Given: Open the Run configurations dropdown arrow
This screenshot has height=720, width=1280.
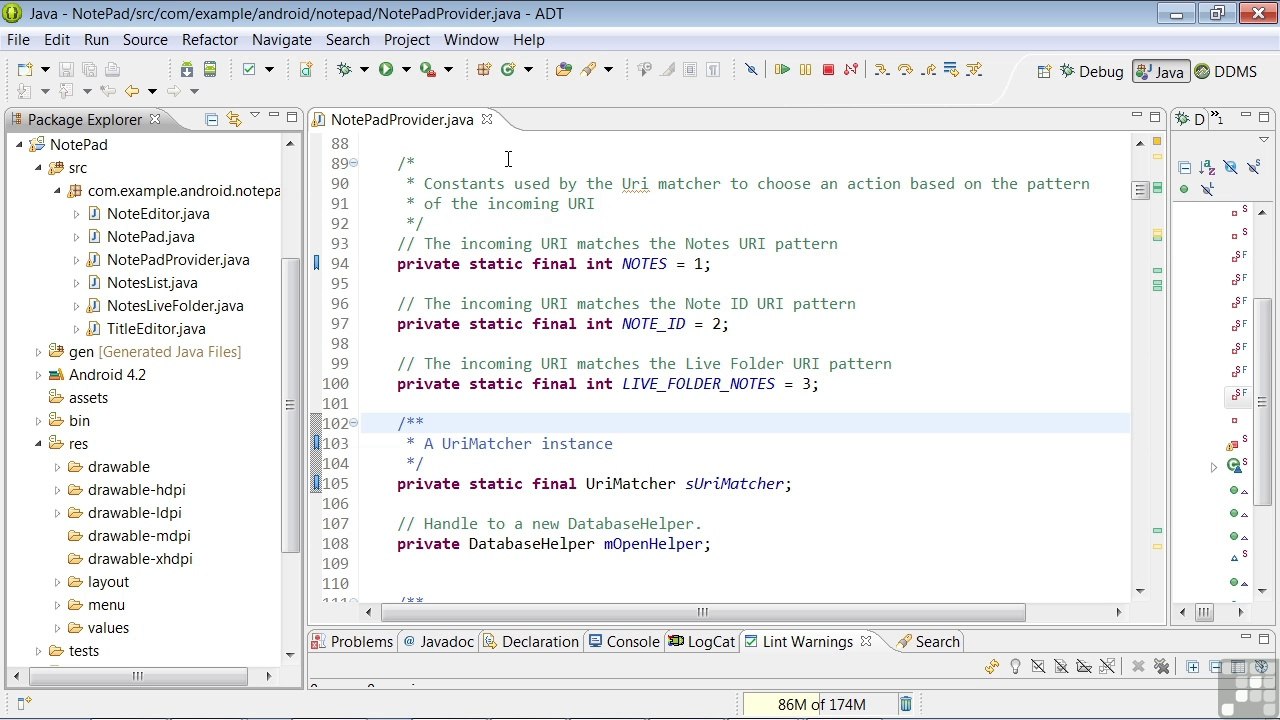Looking at the screenshot, I should click(405, 69).
